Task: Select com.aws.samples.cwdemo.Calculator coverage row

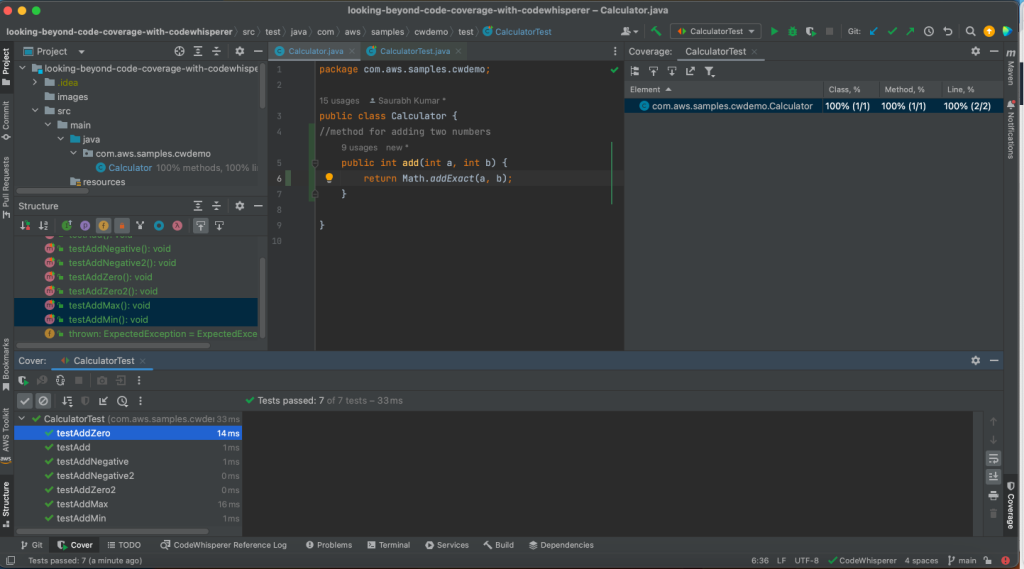Action: pyautogui.click(x=813, y=106)
